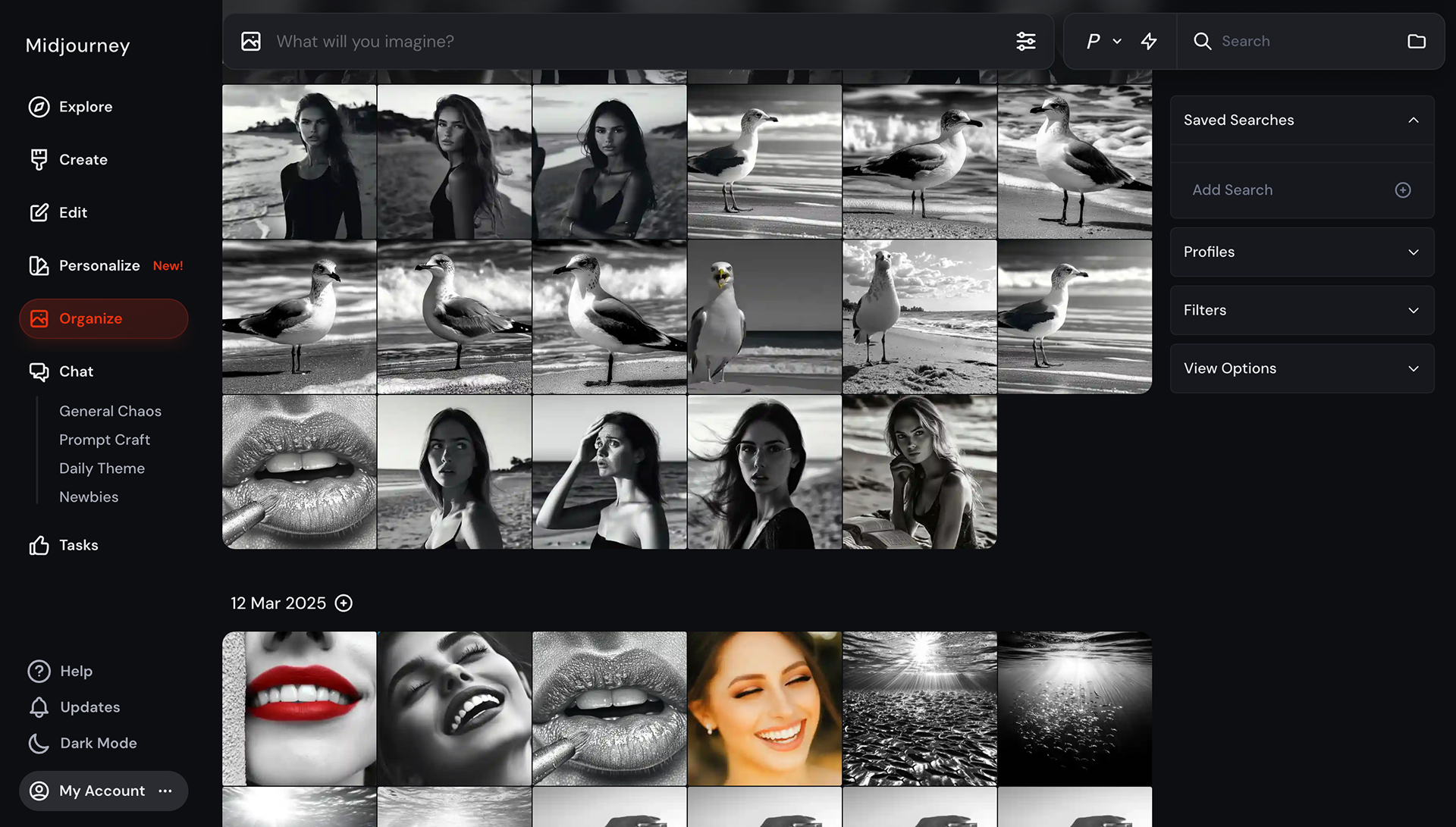Click the Personalize icon in sidebar

tap(39, 266)
